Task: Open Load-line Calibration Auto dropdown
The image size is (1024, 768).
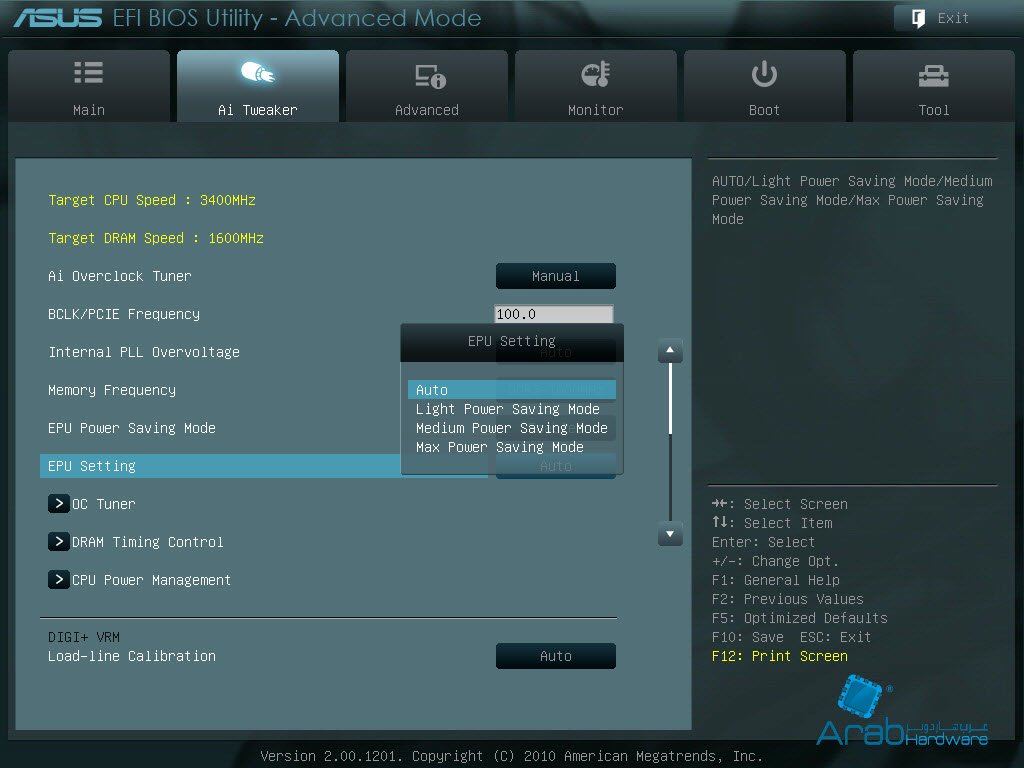Action: (x=556, y=656)
